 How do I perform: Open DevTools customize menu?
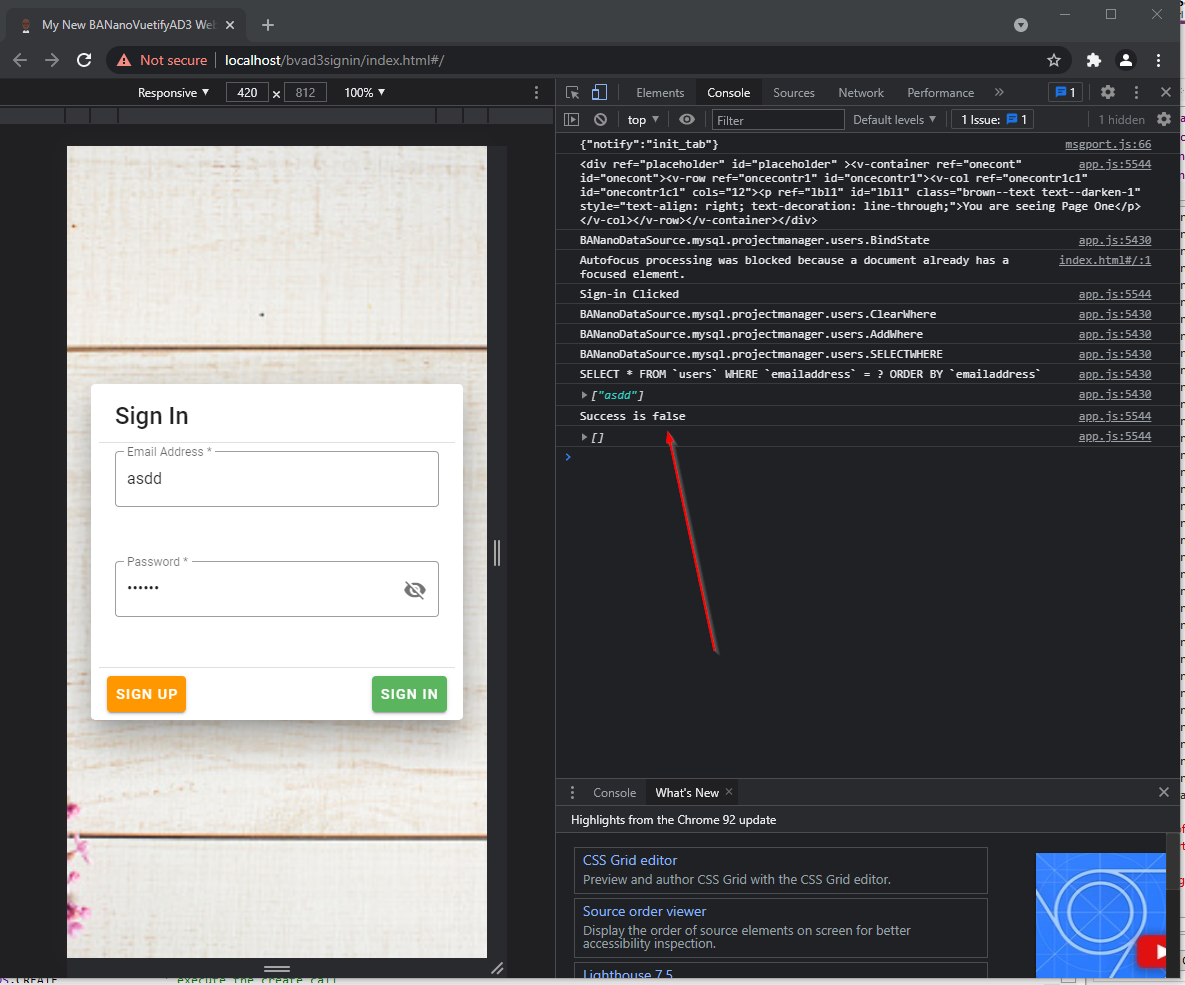(1136, 92)
